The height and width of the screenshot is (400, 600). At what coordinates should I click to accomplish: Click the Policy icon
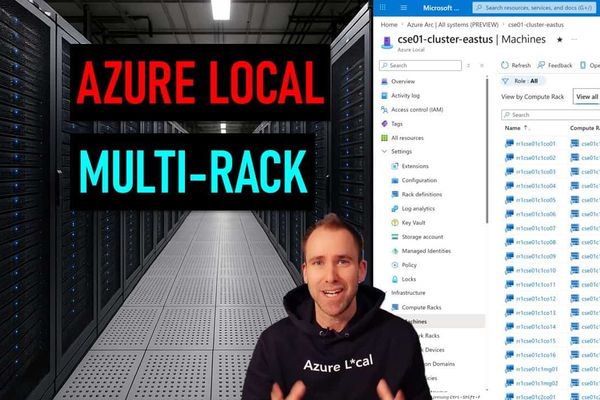395,265
